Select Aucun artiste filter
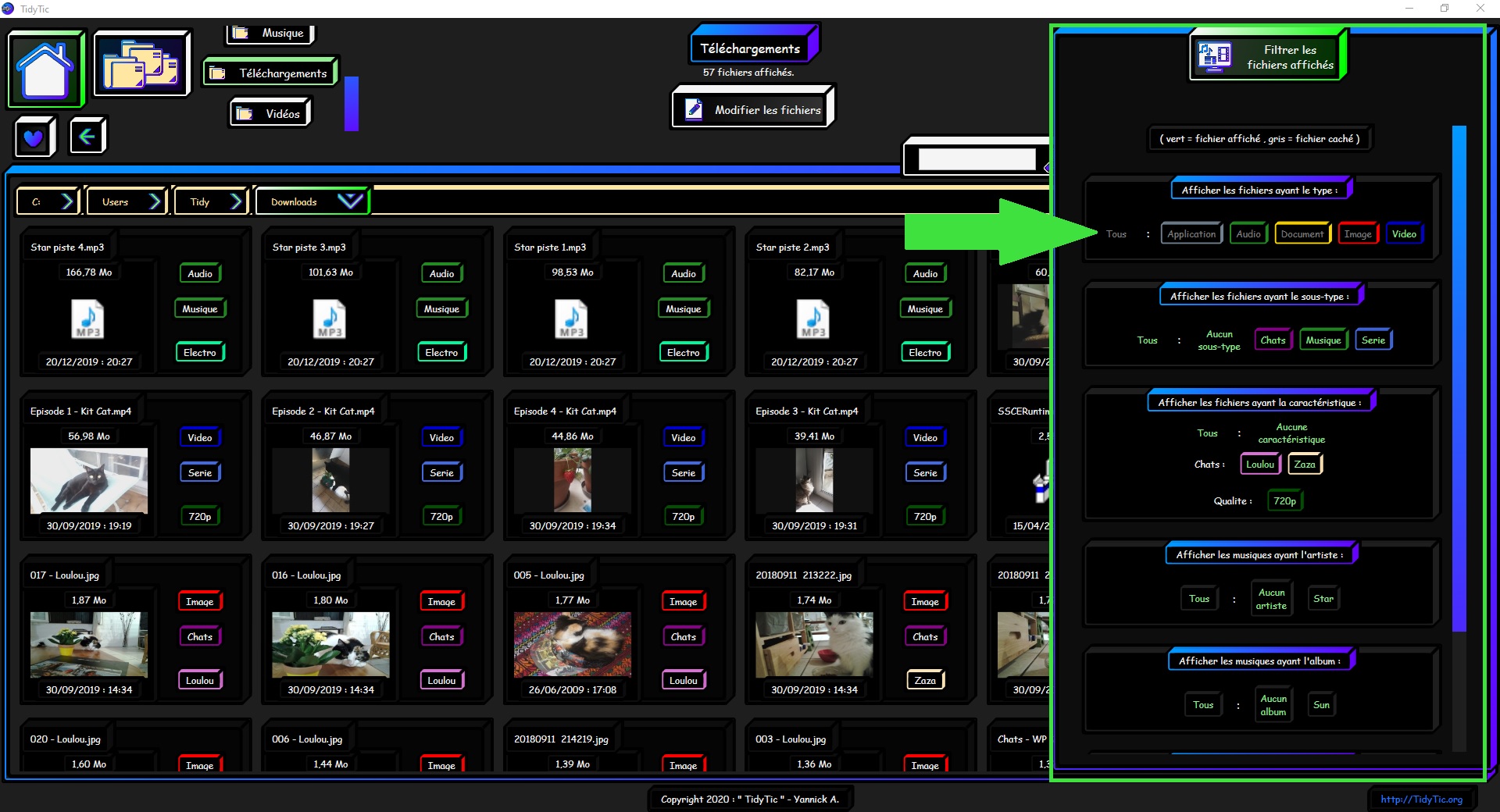Image resolution: width=1500 pixels, height=812 pixels. point(1271,599)
